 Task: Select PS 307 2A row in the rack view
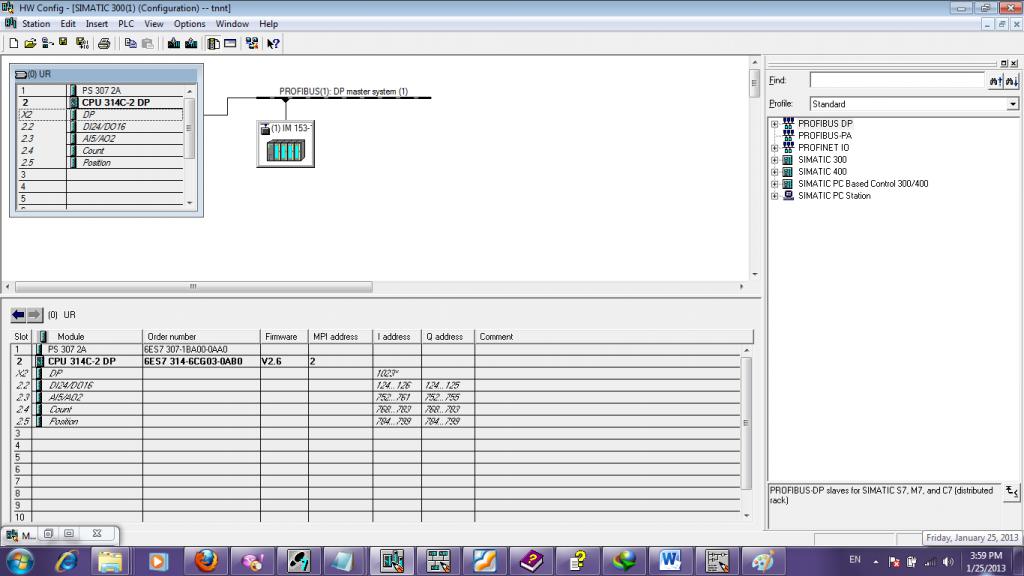(101, 91)
